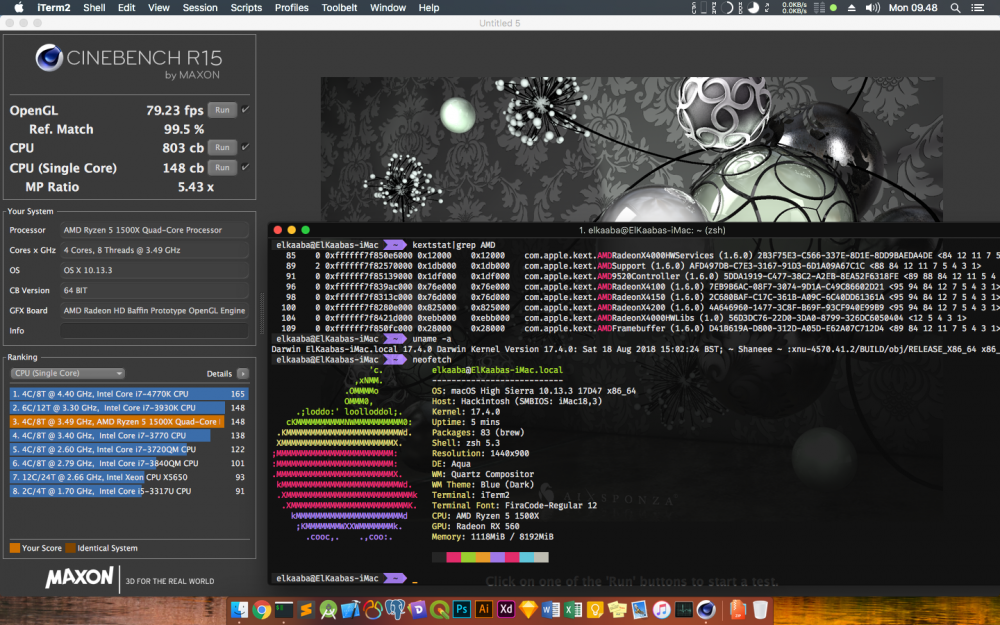Run the OpenGL benchmark

(x=222, y=110)
